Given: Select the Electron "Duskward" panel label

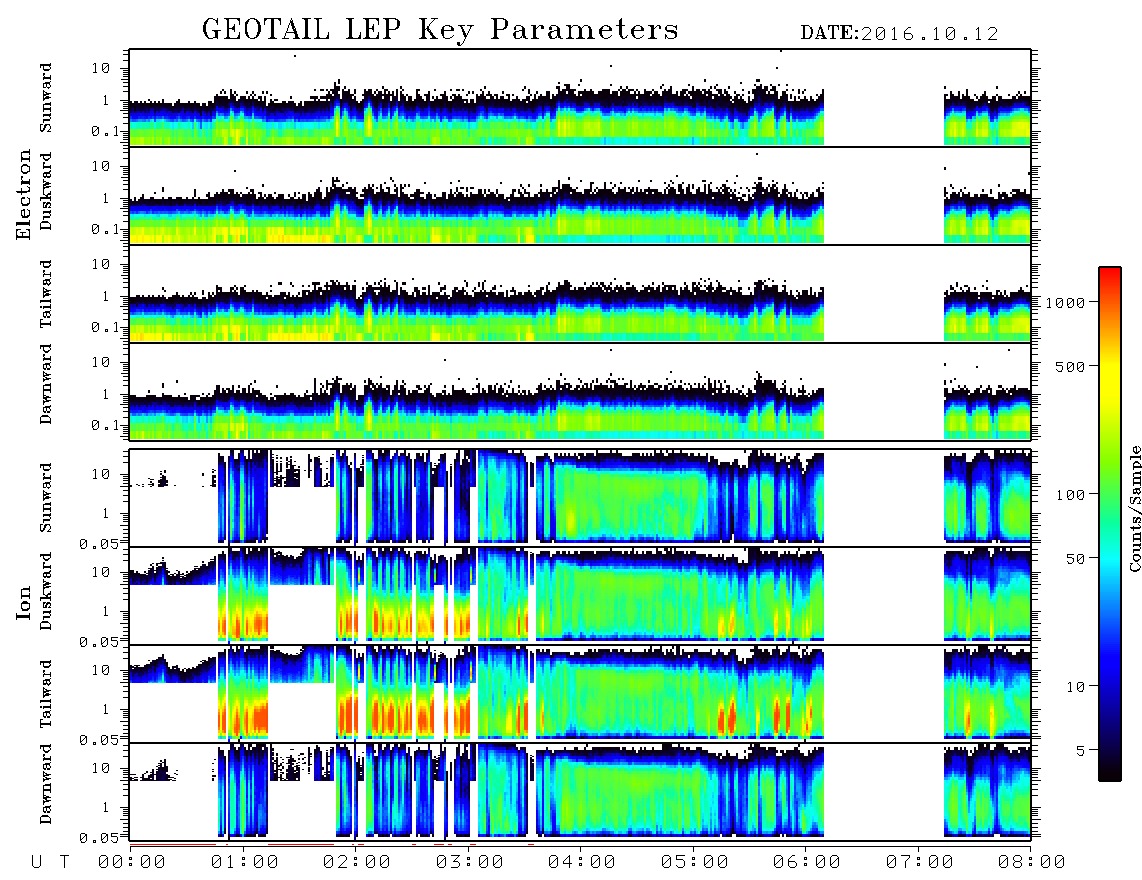Looking at the screenshot, I should pos(46,192).
